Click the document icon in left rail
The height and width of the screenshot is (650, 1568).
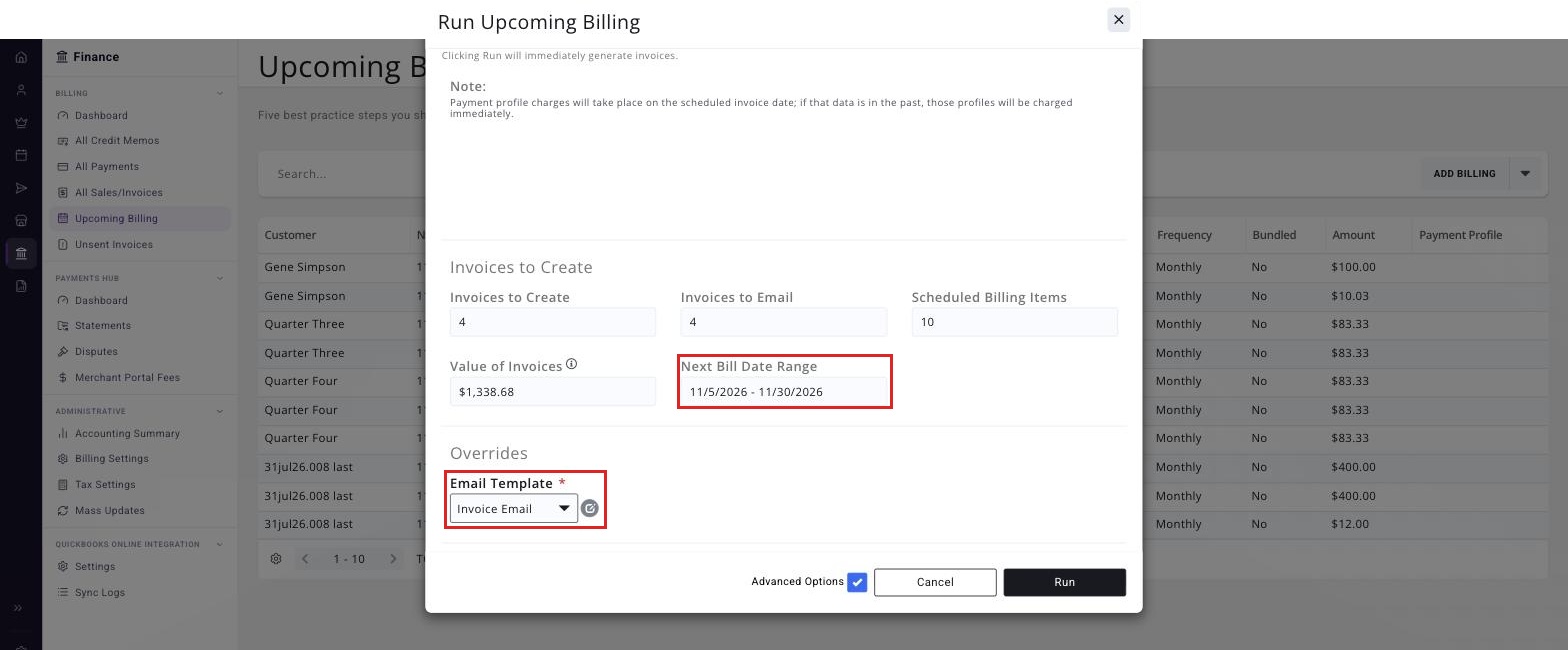point(21,286)
